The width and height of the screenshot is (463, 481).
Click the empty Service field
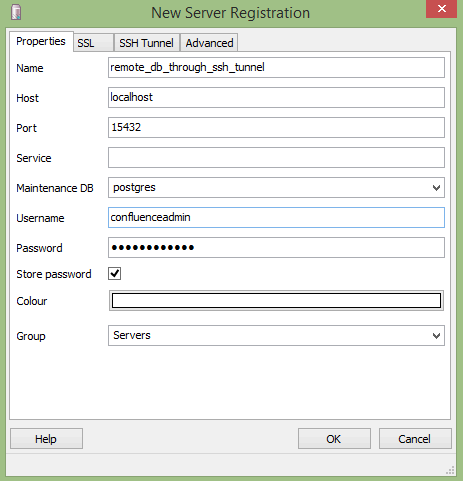point(276,158)
